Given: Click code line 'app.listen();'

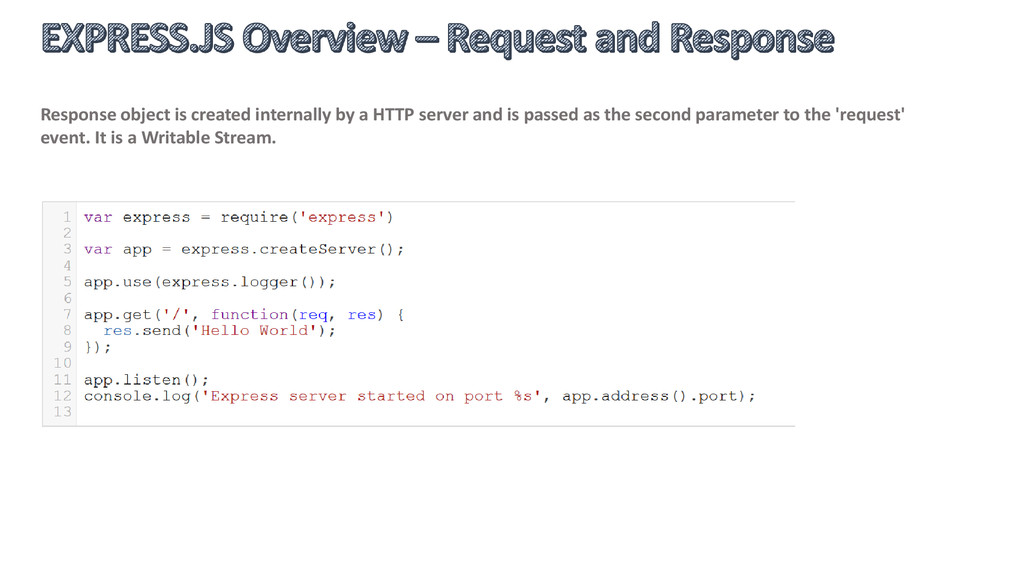Looking at the screenshot, I should tap(146, 380).
